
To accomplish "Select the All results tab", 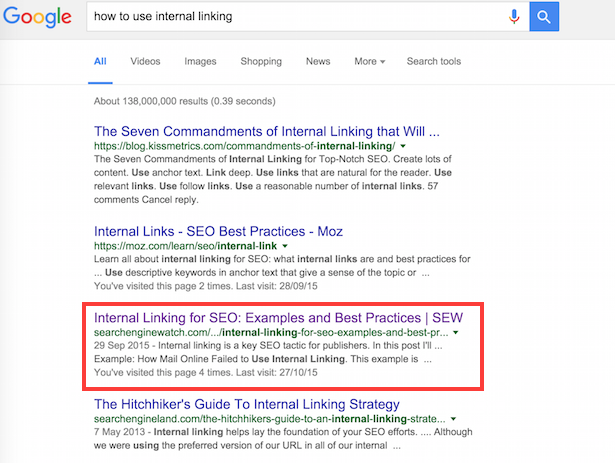I will click(100, 61).
